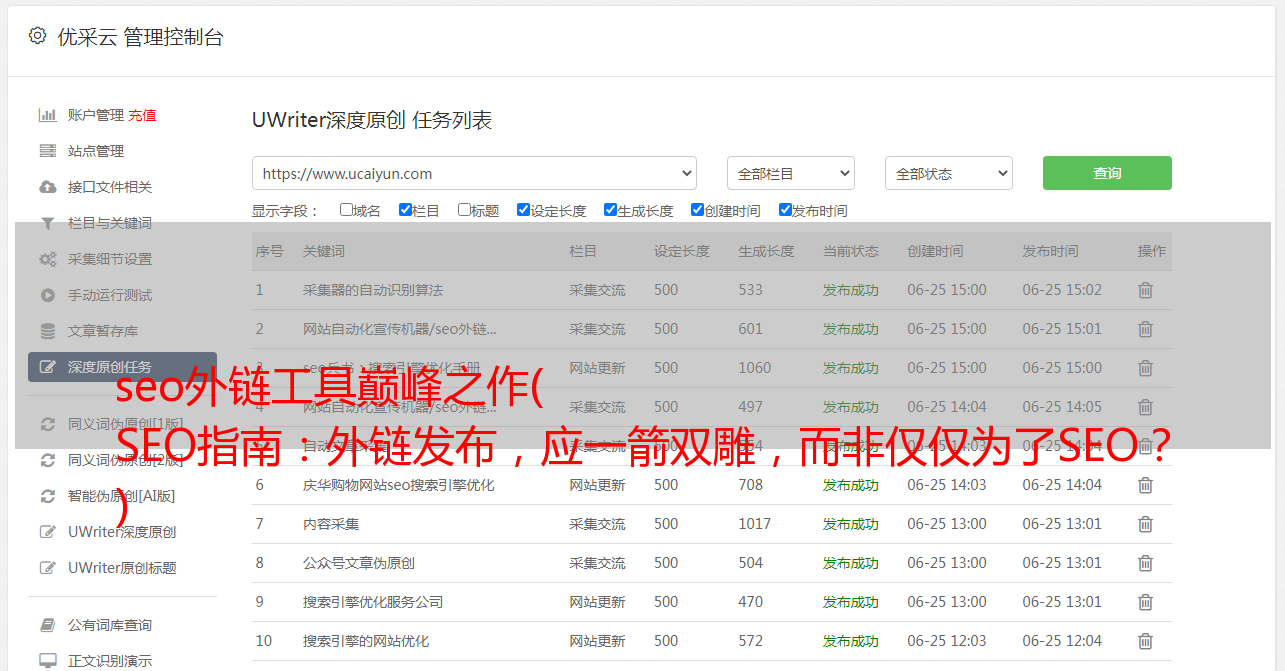The height and width of the screenshot is (671, 1285).
Task: Click the 关键词 column header
Action: (x=324, y=251)
